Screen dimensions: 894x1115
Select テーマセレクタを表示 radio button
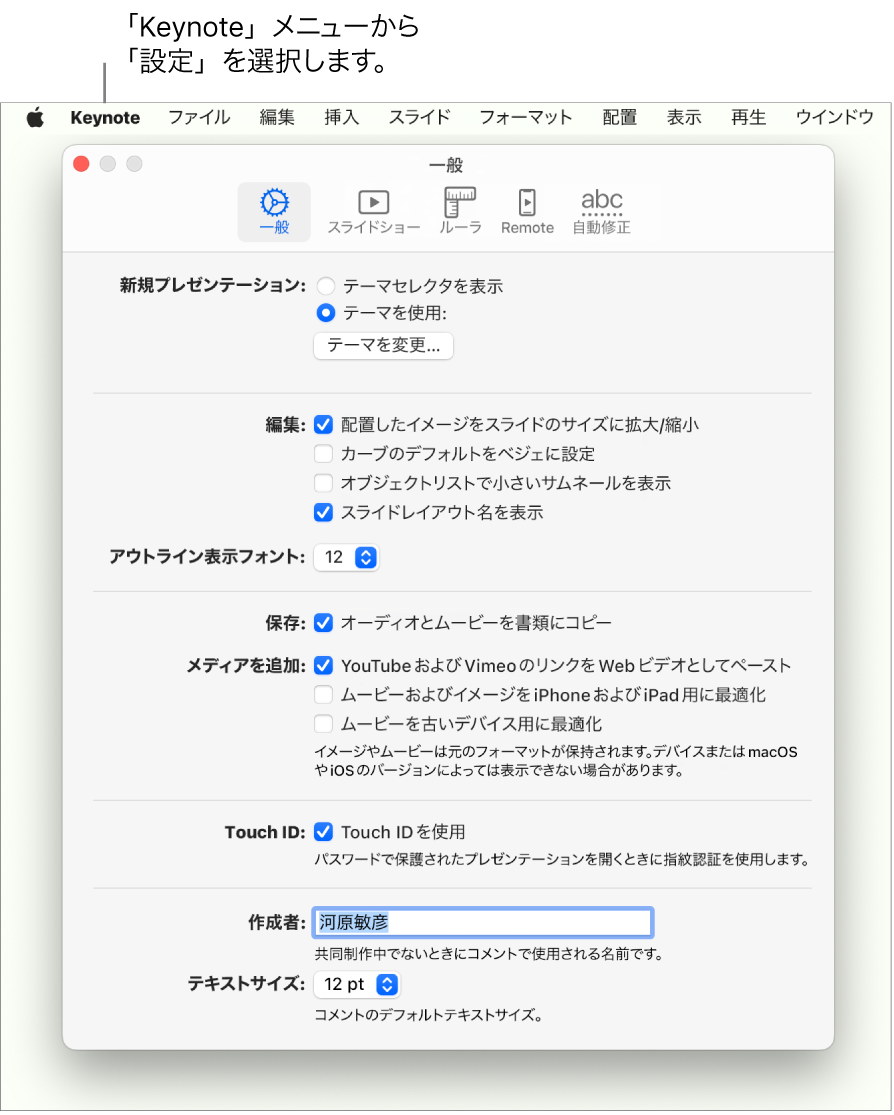tap(326, 286)
